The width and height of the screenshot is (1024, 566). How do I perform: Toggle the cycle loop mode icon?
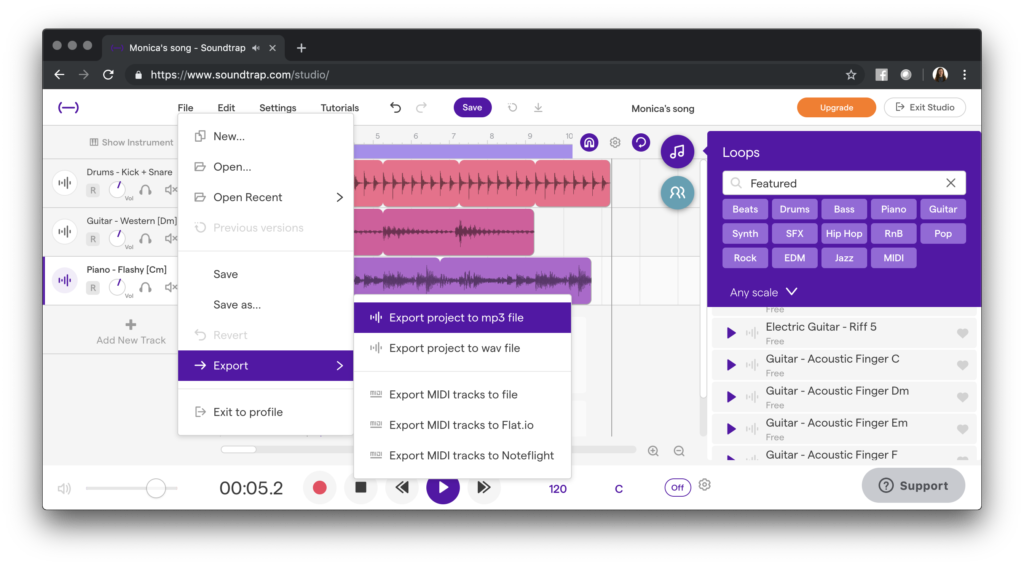click(641, 142)
